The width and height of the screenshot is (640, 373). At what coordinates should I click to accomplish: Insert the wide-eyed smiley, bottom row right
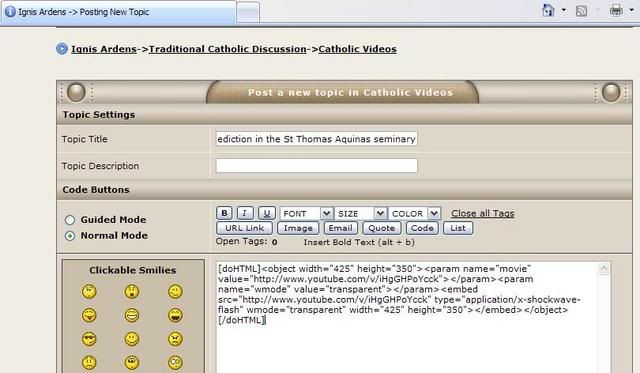pyautogui.click(x=175, y=362)
